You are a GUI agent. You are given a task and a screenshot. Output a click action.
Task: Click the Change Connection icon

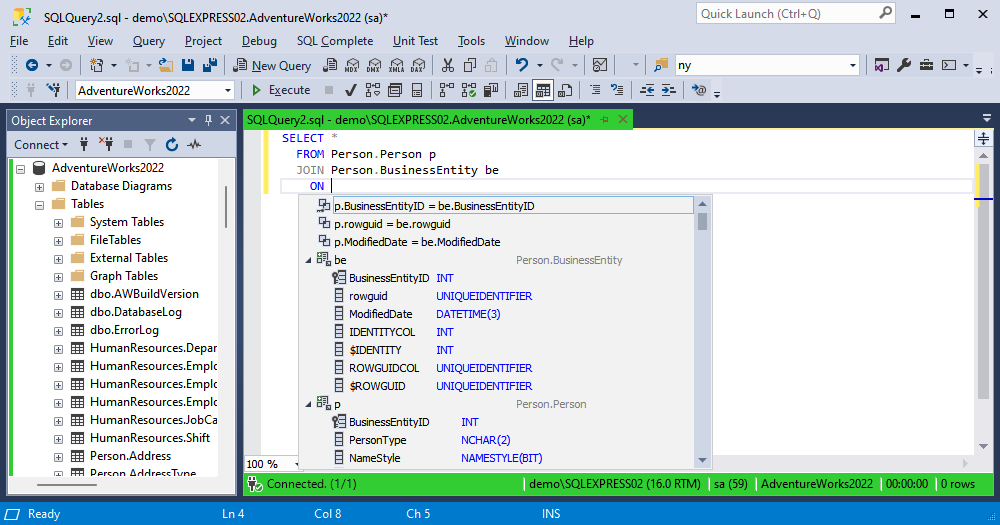pos(54,90)
